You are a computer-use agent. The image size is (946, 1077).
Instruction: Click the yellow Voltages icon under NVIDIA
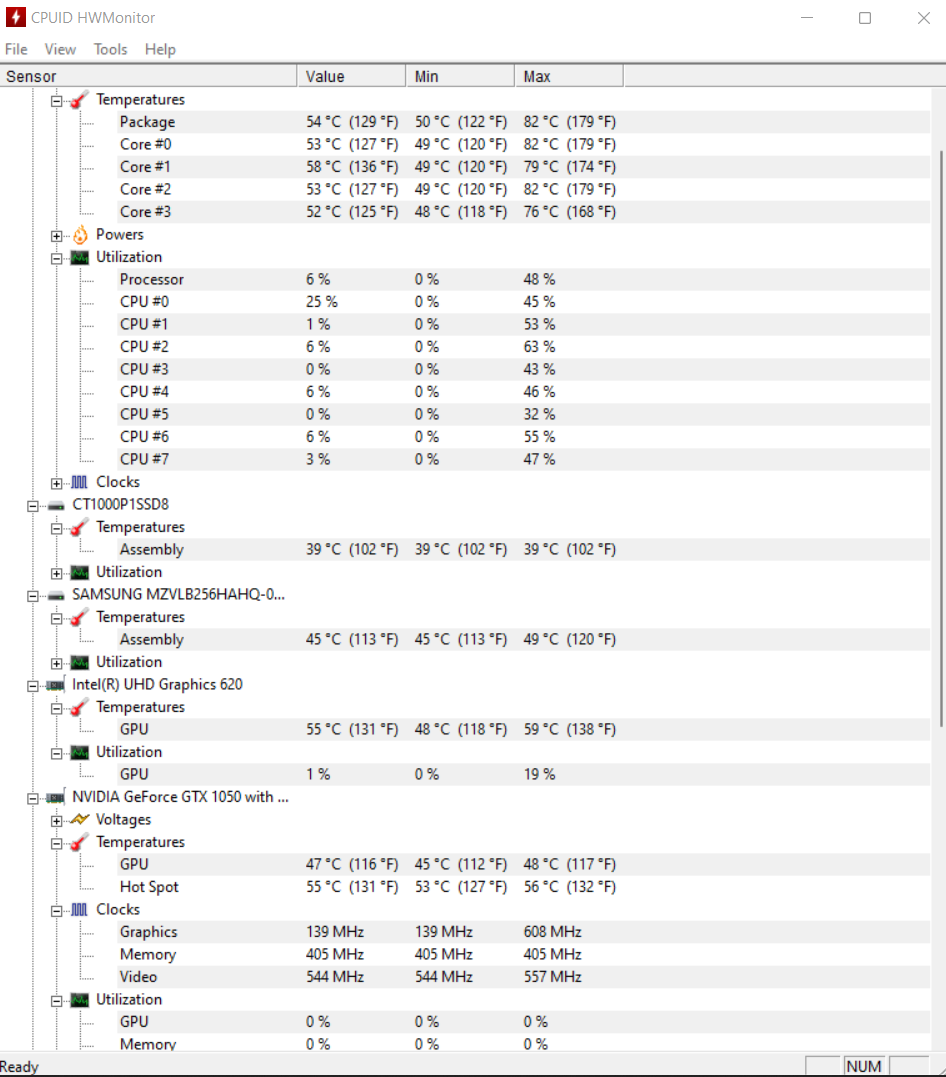80,819
